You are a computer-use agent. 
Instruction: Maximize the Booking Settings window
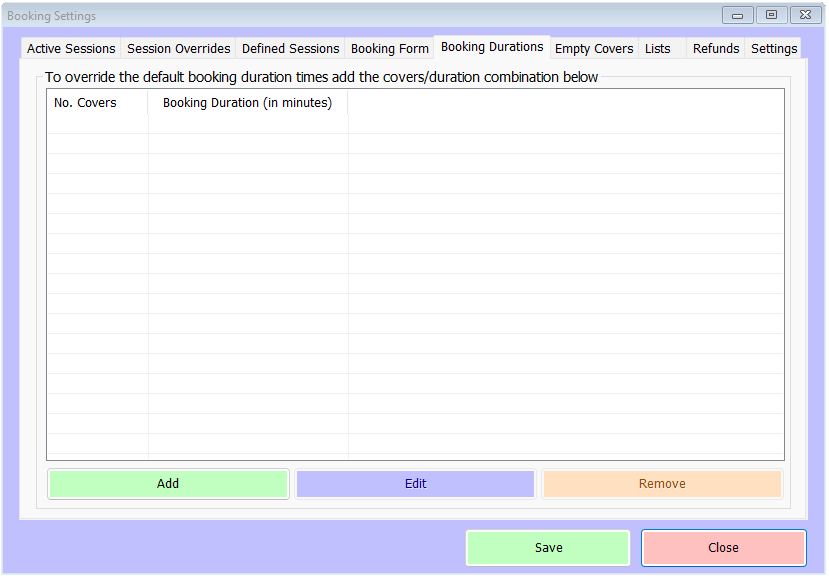pos(771,15)
